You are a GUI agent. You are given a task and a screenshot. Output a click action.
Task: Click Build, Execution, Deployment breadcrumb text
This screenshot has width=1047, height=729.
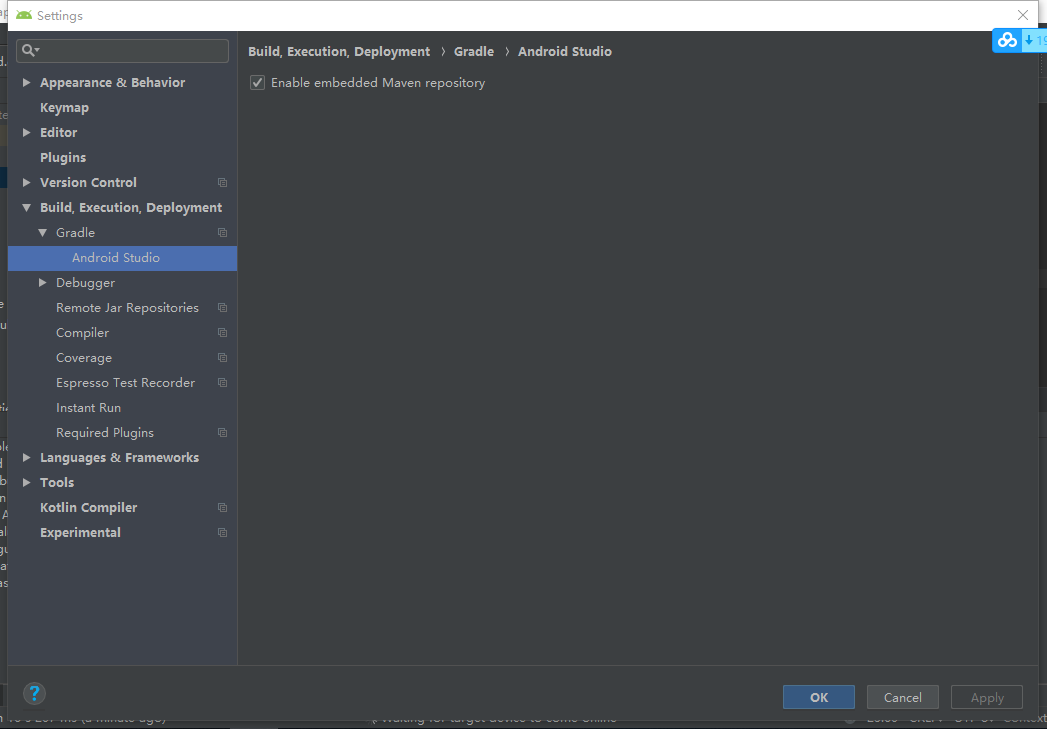tap(339, 51)
